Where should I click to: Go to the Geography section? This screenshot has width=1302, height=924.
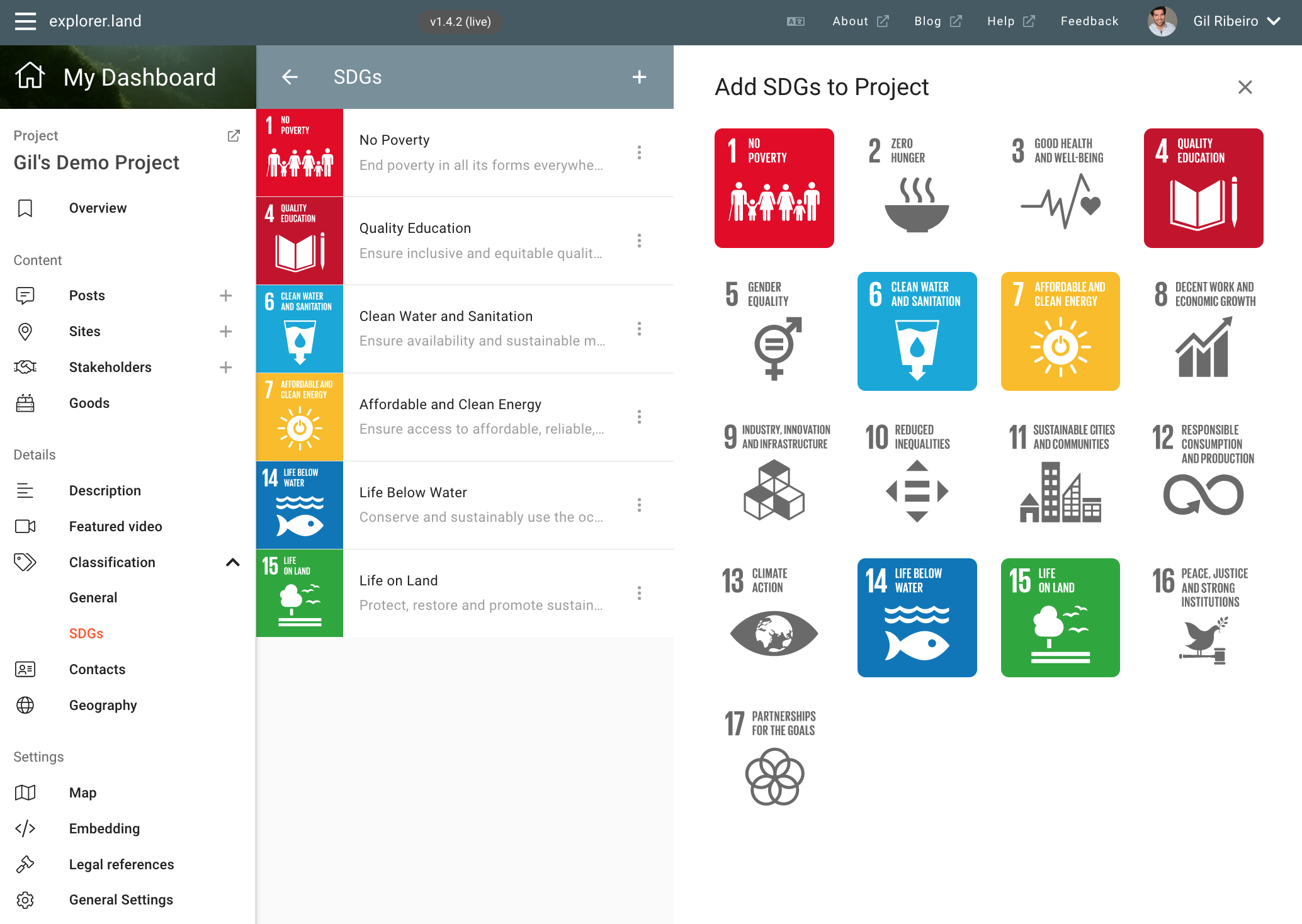[103, 706]
